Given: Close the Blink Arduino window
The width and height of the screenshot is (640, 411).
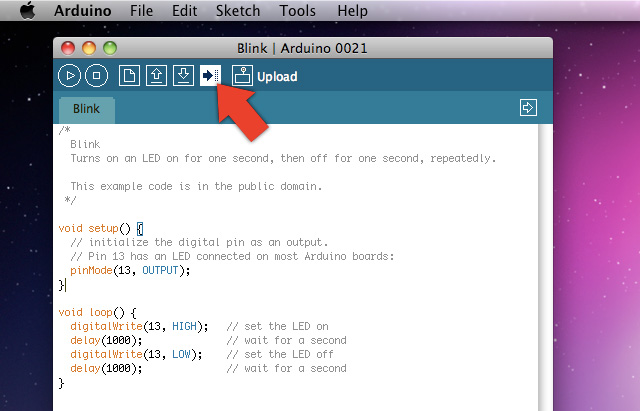Looking at the screenshot, I should (x=69, y=47).
